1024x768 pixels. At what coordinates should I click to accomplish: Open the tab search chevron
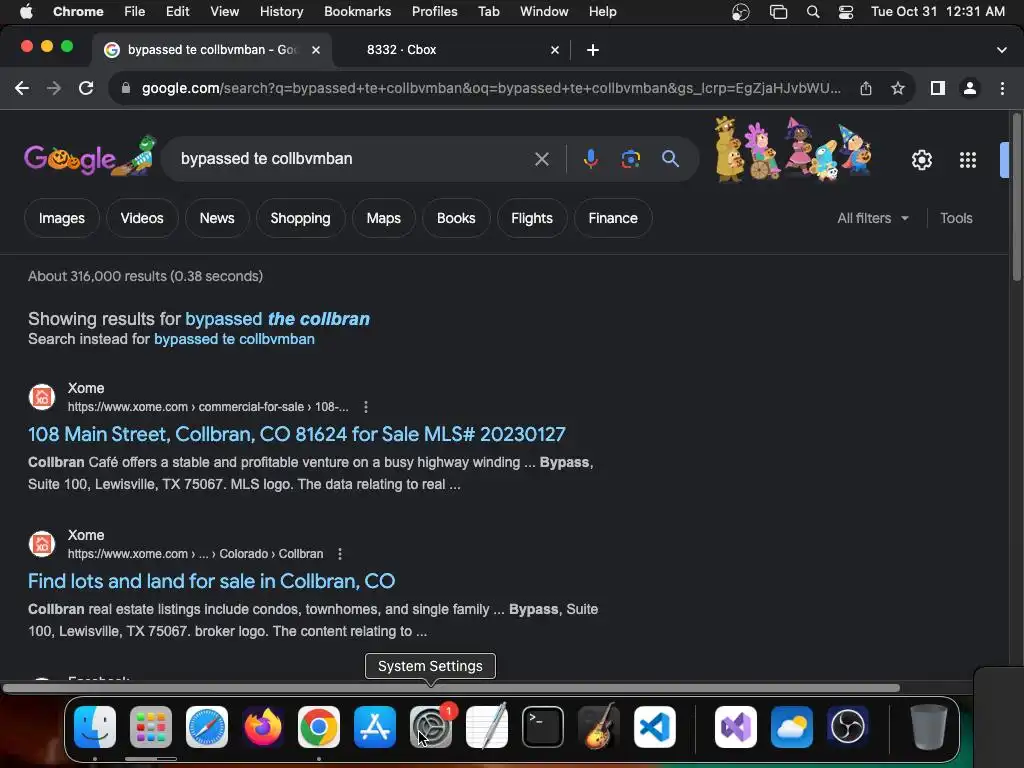tap(1002, 50)
